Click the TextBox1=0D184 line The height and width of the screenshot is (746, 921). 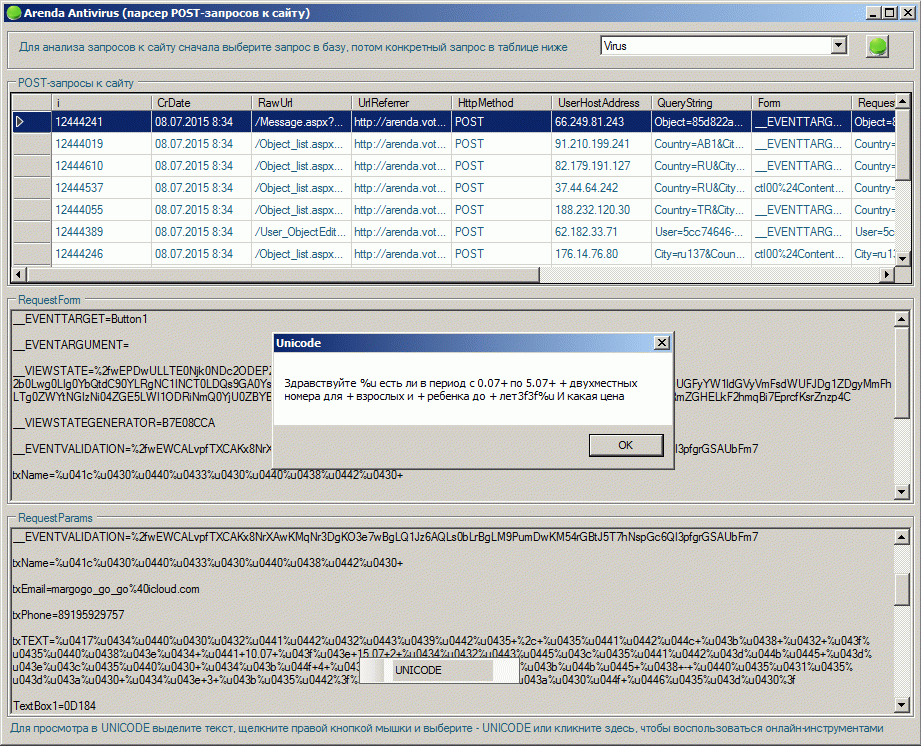[x=54, y=705]
